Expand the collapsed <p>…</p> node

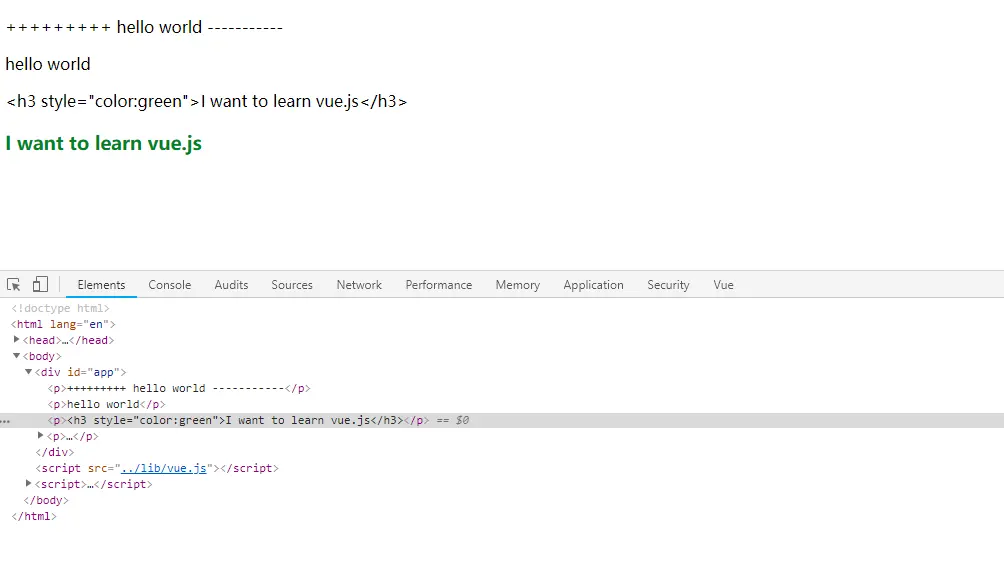click(40, 436)
